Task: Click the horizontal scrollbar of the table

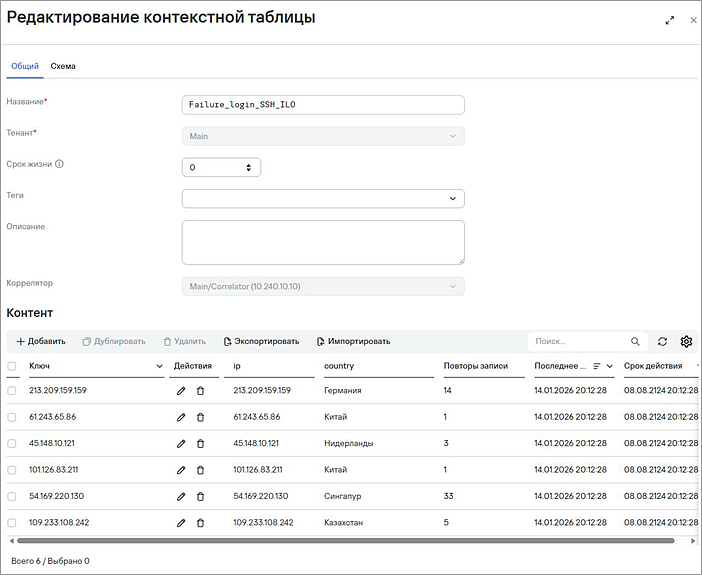Action: coord(345,541)
